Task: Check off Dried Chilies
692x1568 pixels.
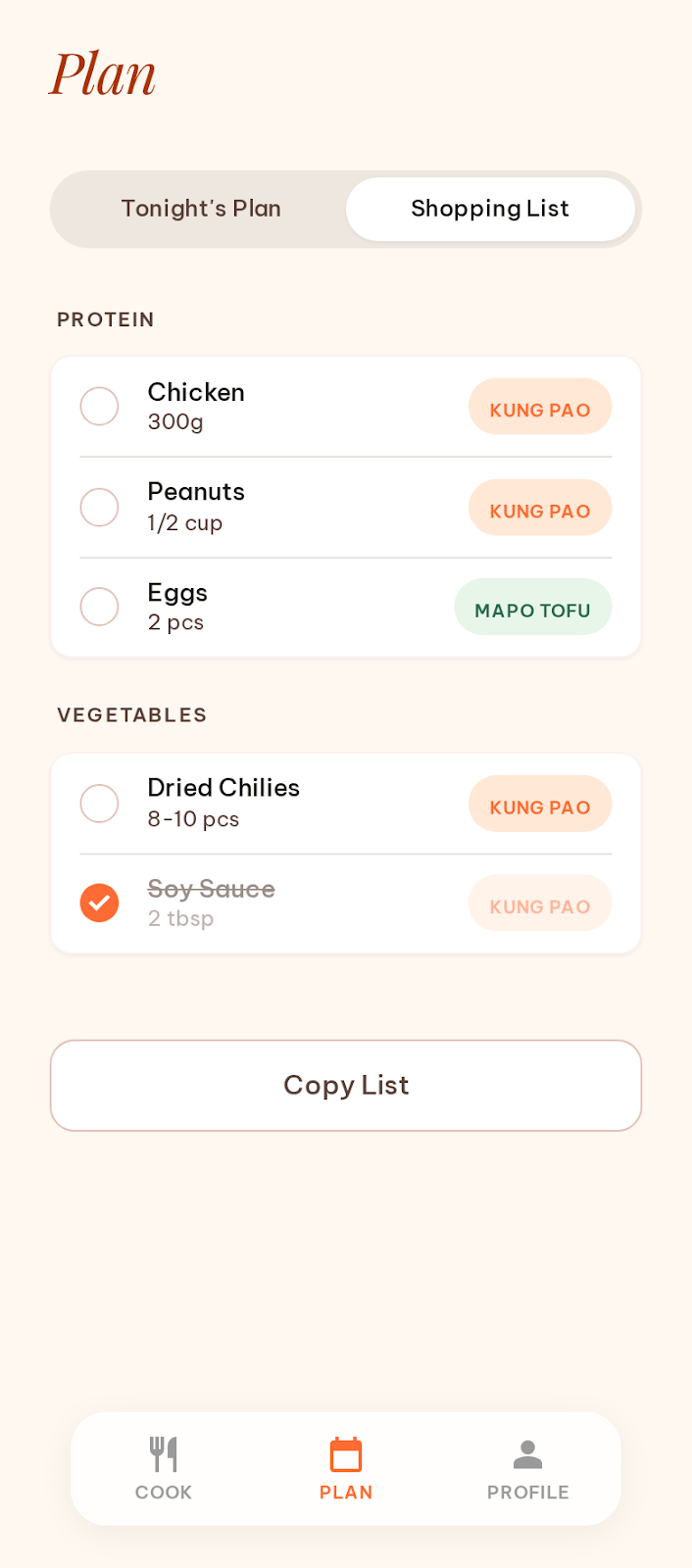Action: click(99, 803)
